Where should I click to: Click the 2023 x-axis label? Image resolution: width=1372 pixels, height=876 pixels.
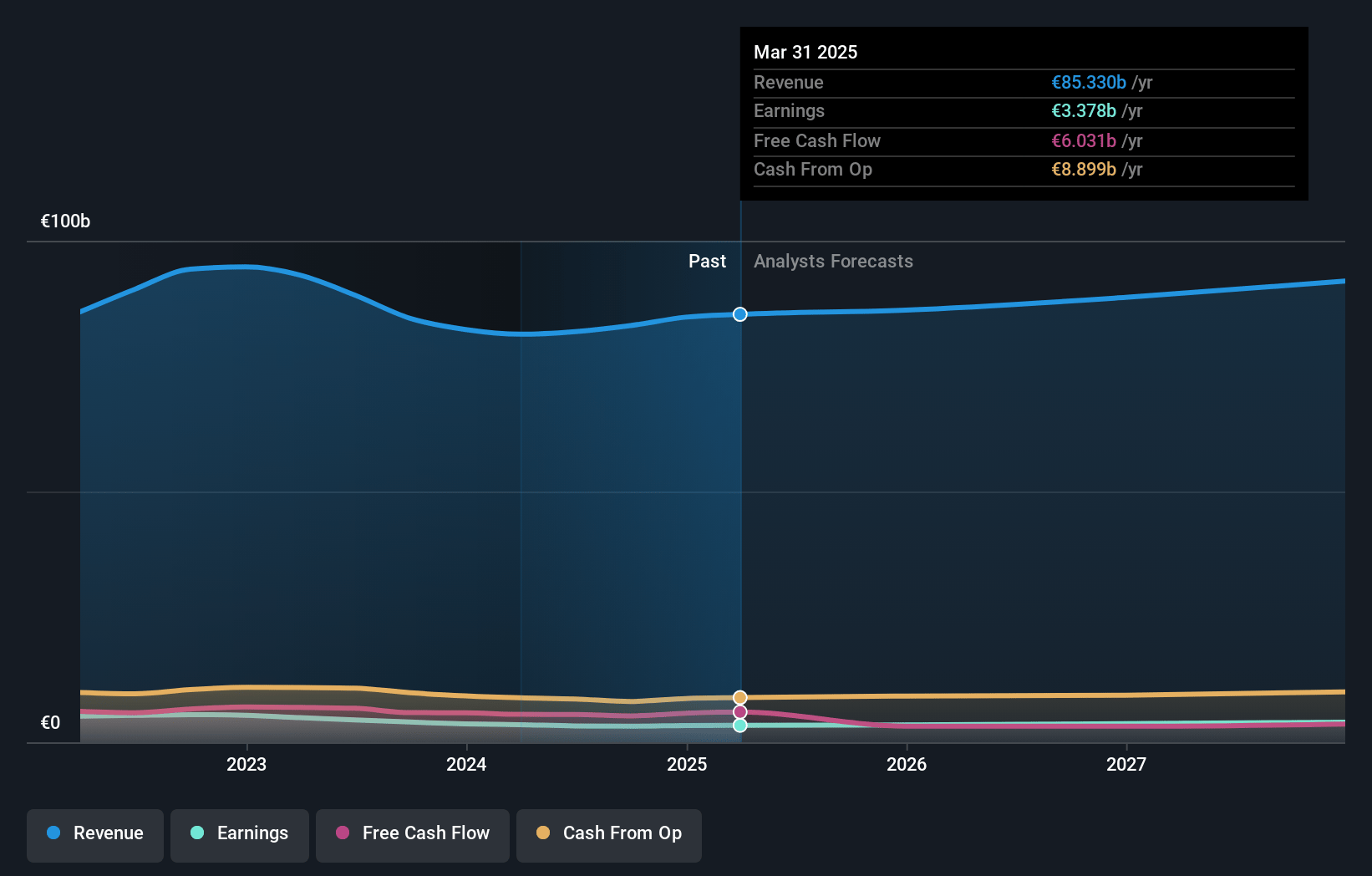click(x=246, y=764)
